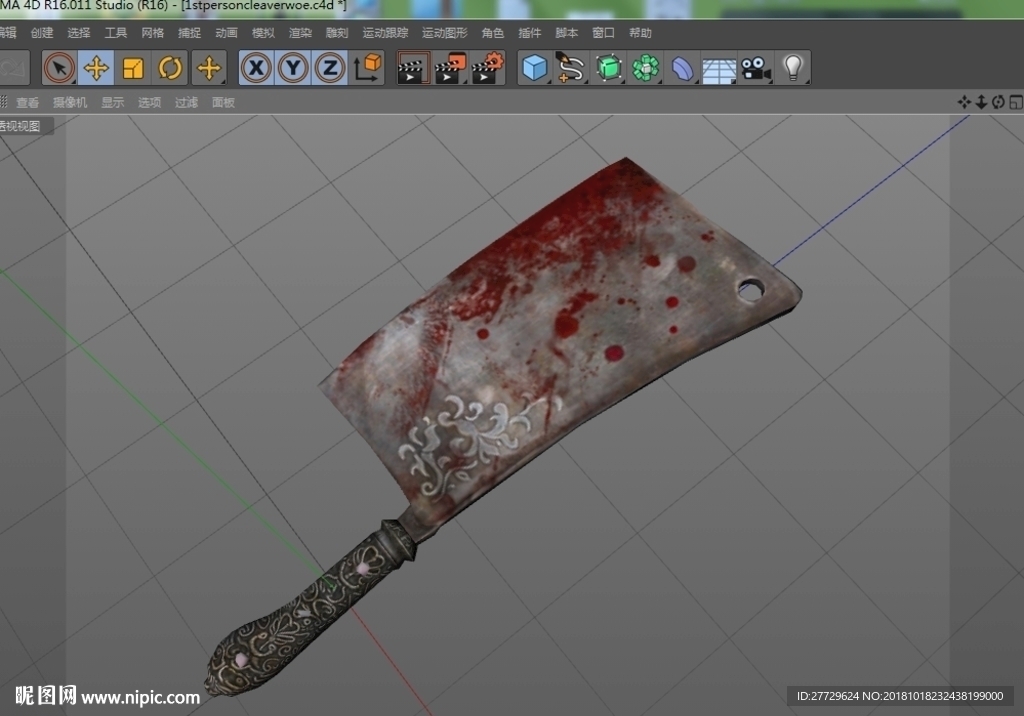Image resolution: width=1024 pixels, height=716 pixels.
Task: Add a cube primitive object
Action: tap(534, 68)
